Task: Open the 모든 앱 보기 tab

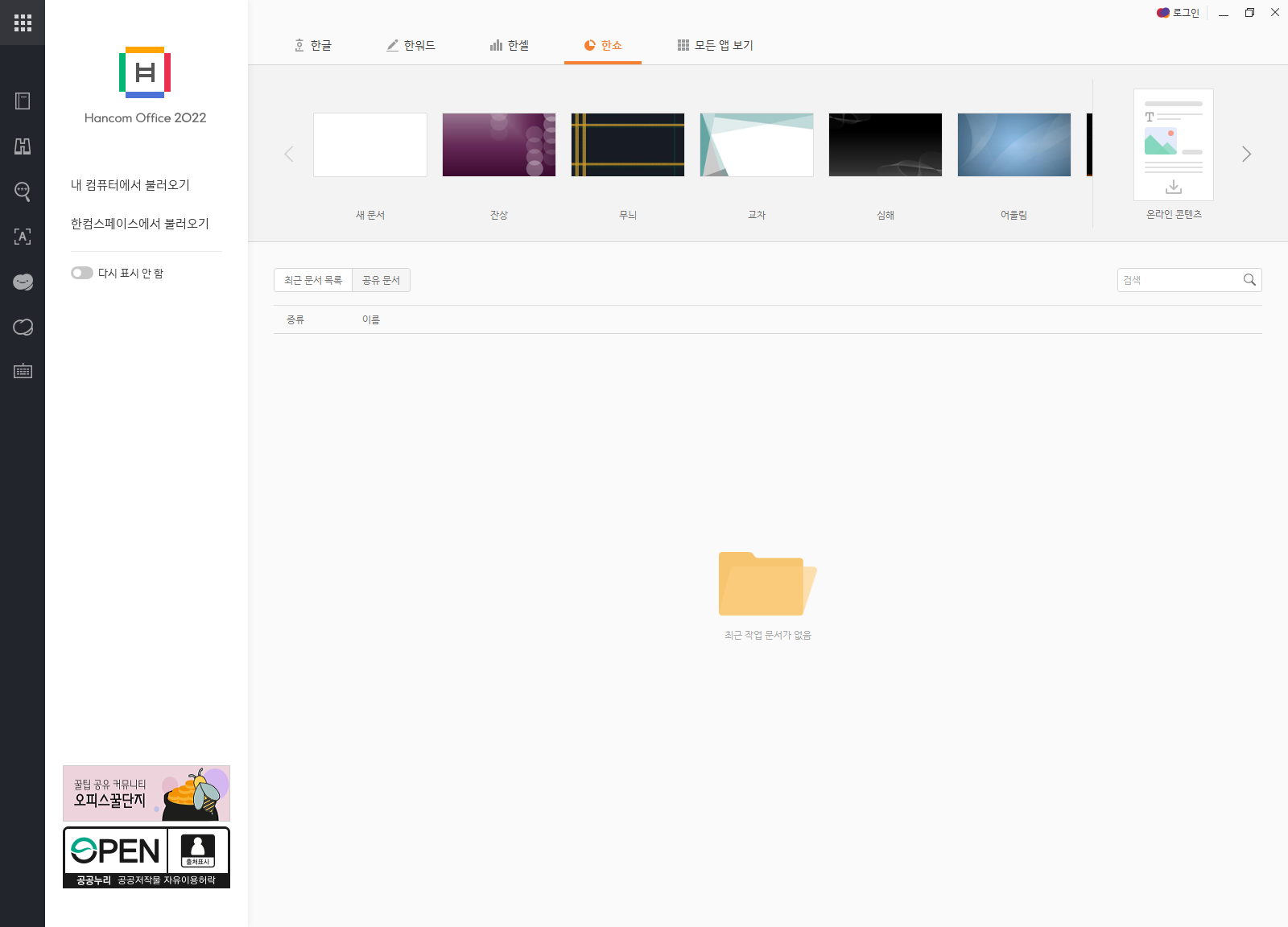Action: click(716, 45)
